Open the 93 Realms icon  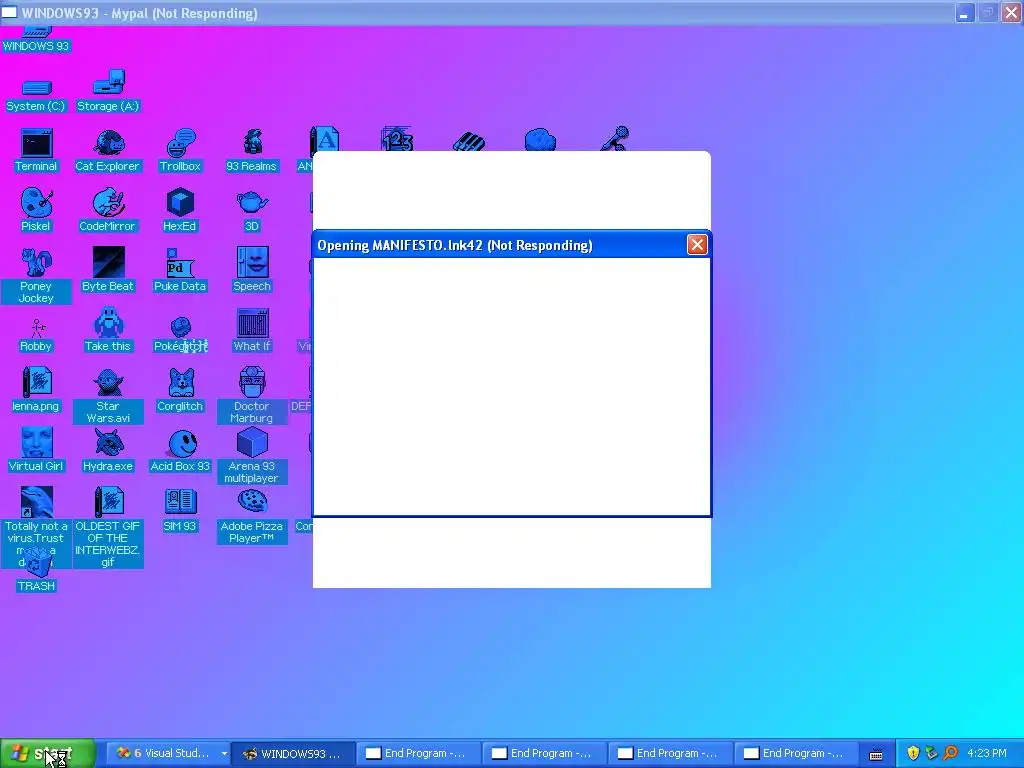click(x=251, y=151)
